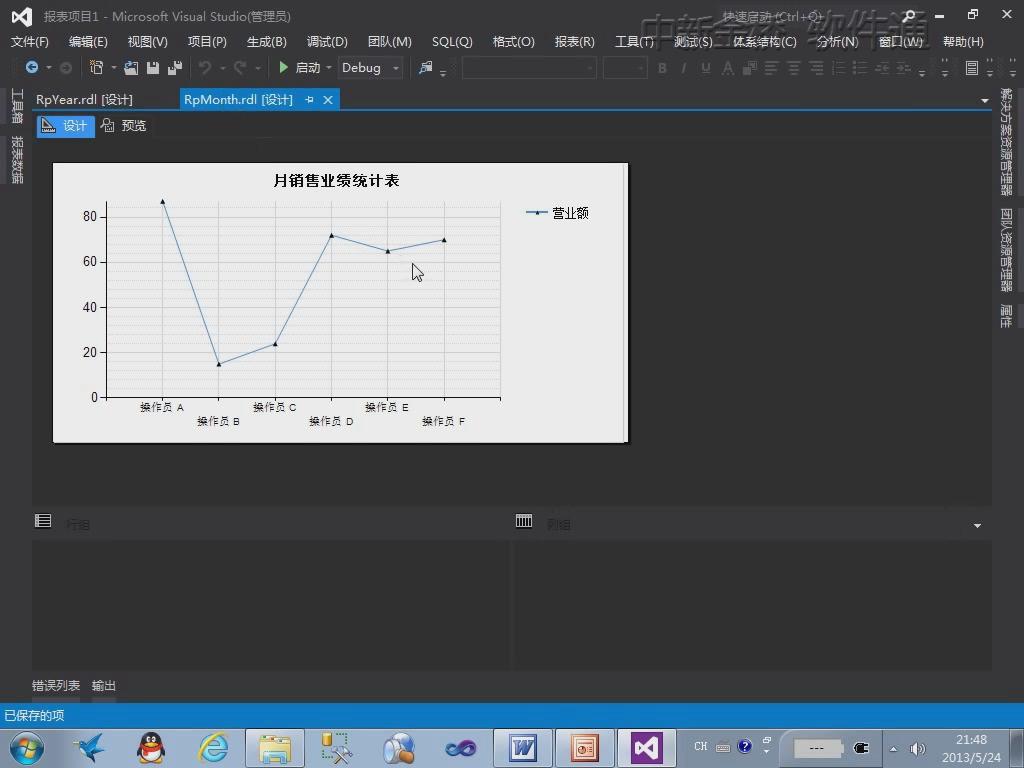Open the font size combo box
This screenshot has width=1024, height=768.
[x=625, y=68]
